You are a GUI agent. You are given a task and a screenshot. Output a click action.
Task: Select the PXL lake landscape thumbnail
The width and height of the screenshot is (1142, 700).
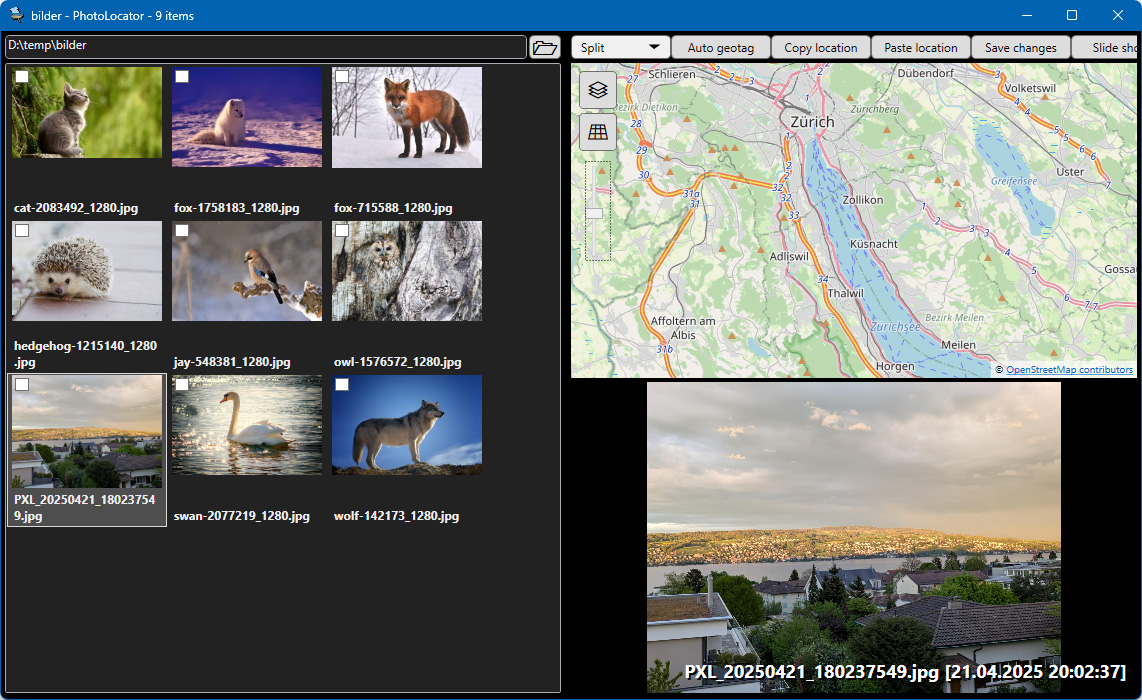(87, 431)
